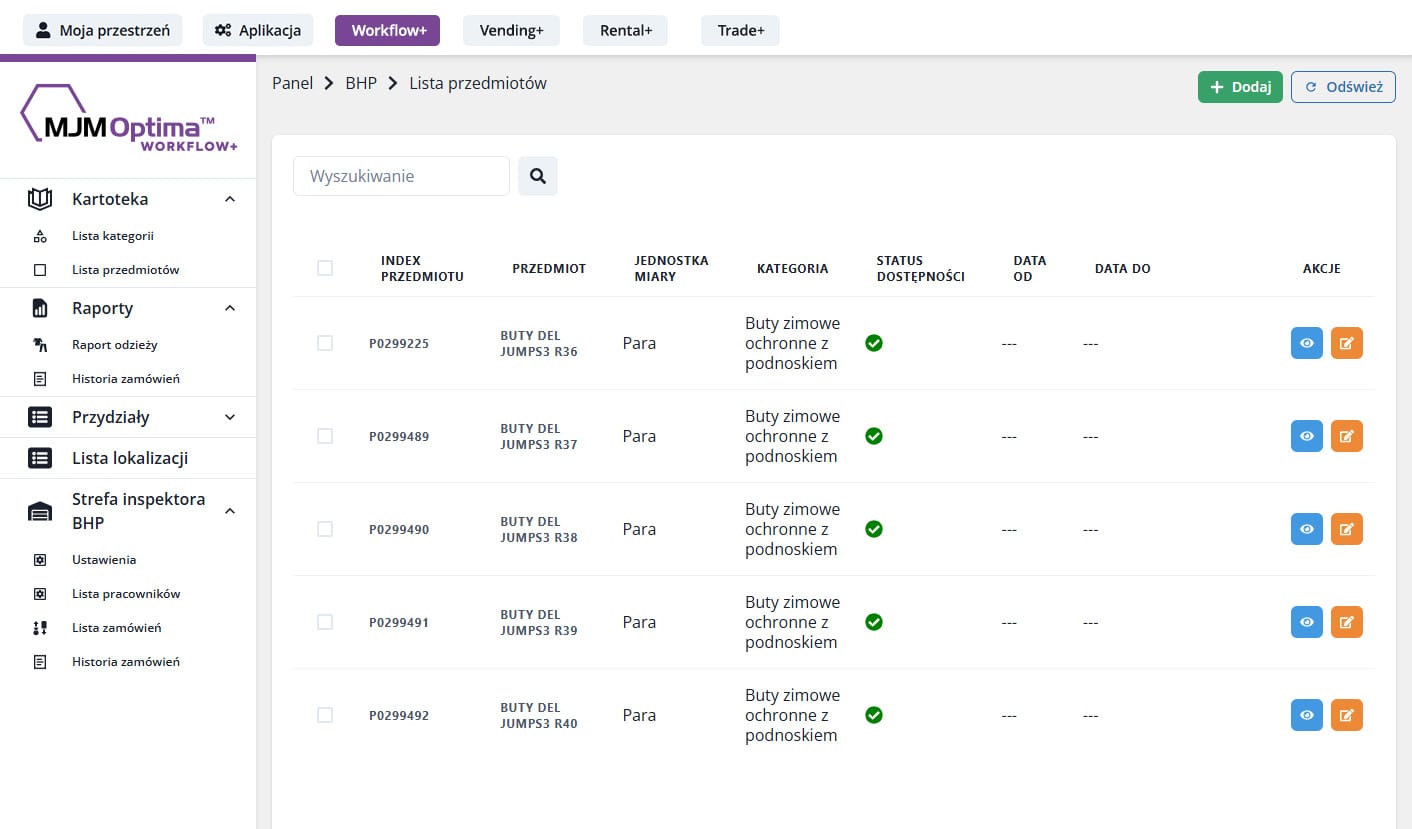
Task: Expand the Przydziały section
Action: point(230,417)
